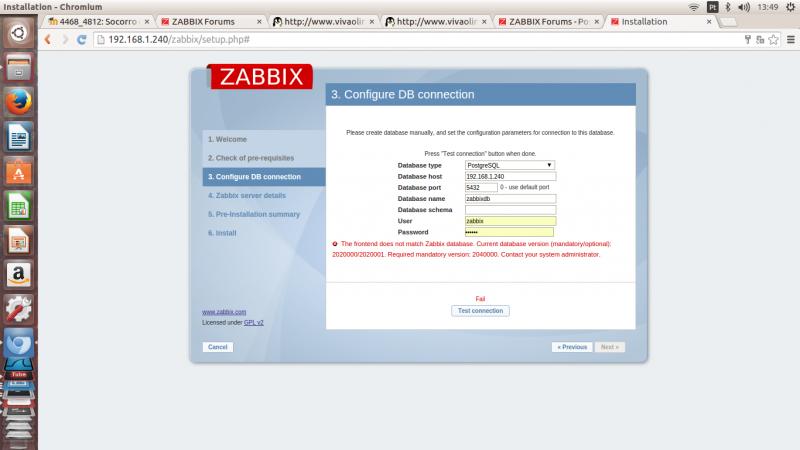The width and height of the screenshot is (800, 450).
Task: Bookmark this page with star icon
Action: pos(773,39)
